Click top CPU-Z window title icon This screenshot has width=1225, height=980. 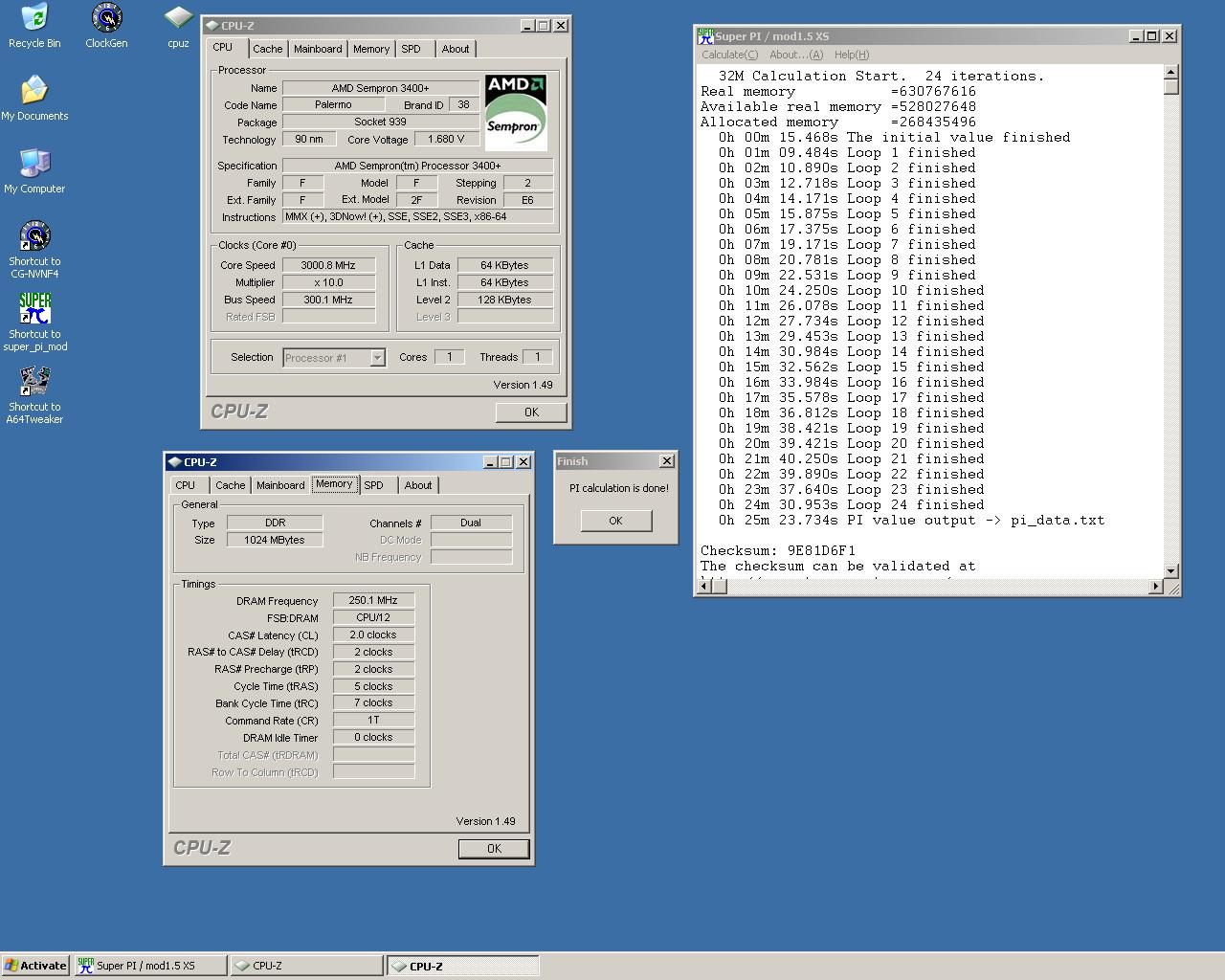click(x=212, y=26)
